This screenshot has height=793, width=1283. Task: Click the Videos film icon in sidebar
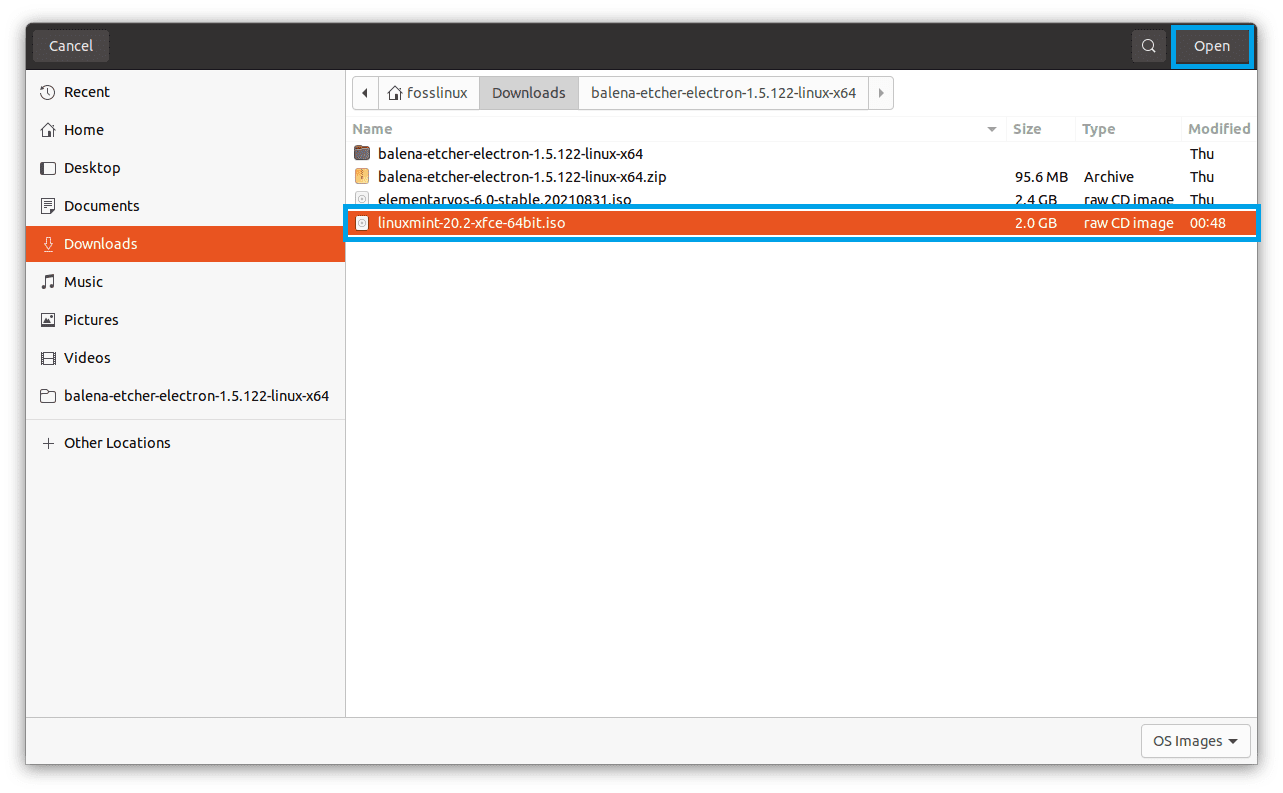point(47,358)
